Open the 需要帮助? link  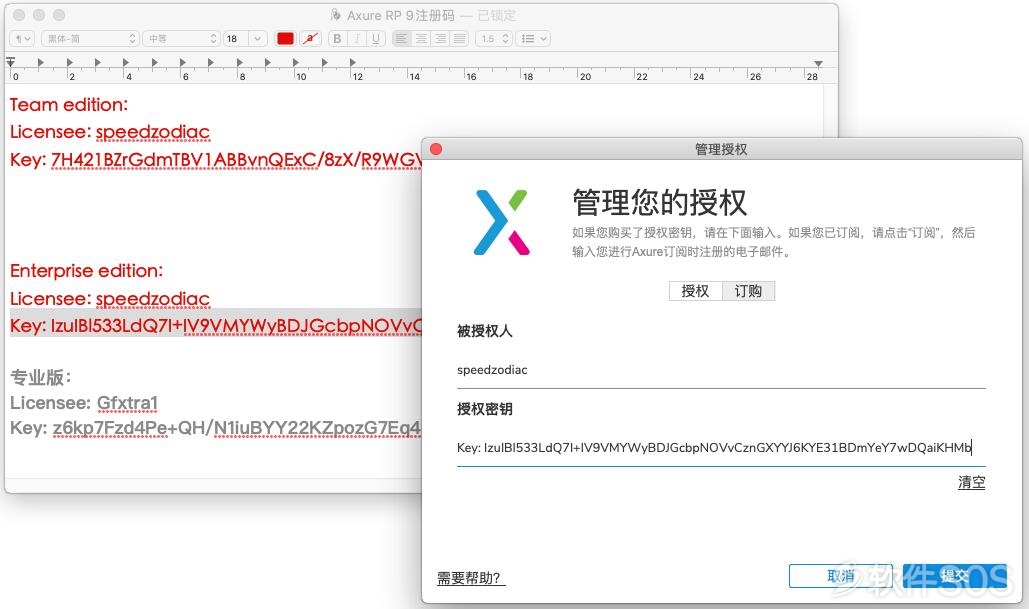pos(469,578)
